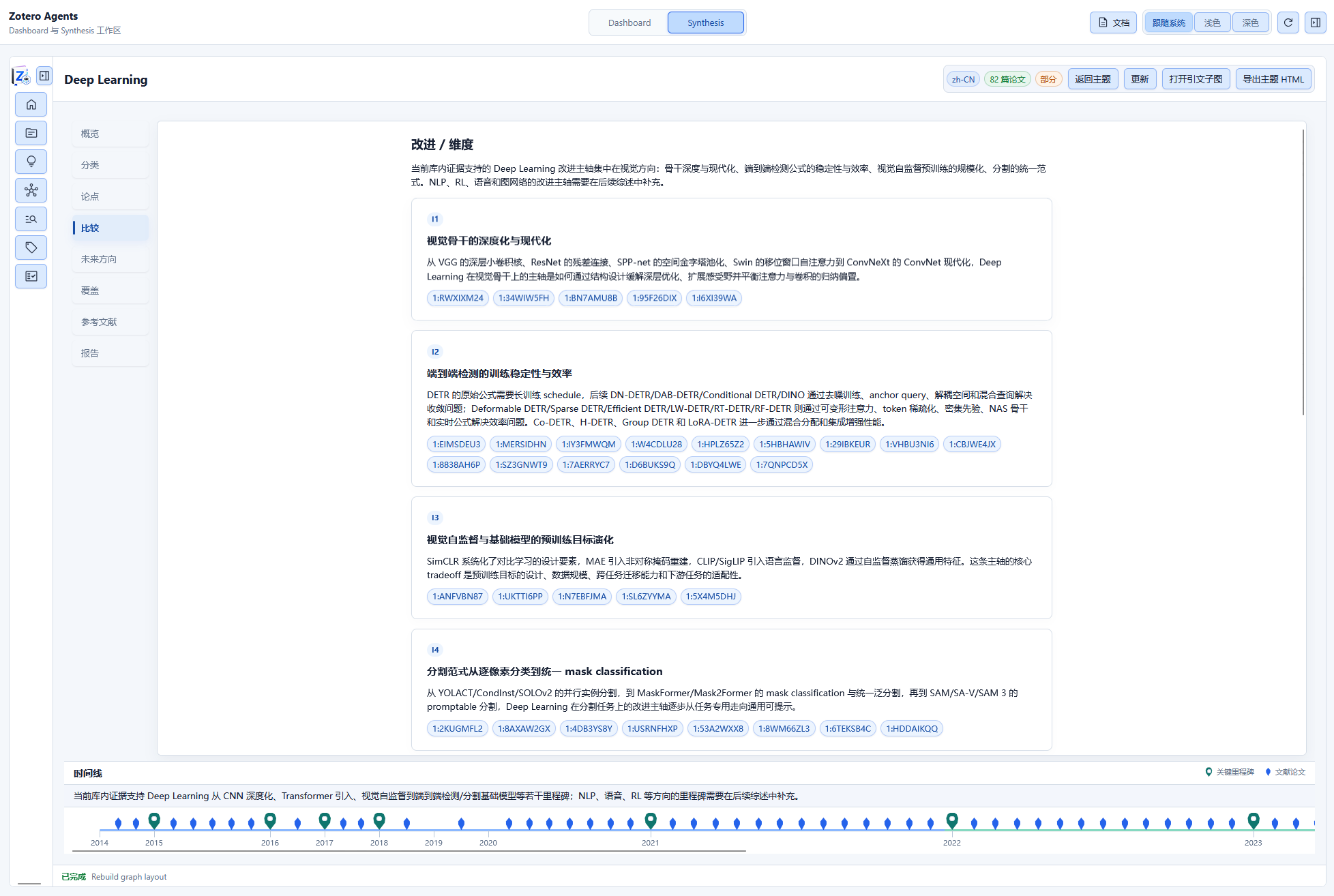The width and height of the screenshot is (1334, 896).
Task: Open the tag sidebar icon
Action: click(31, 248)
